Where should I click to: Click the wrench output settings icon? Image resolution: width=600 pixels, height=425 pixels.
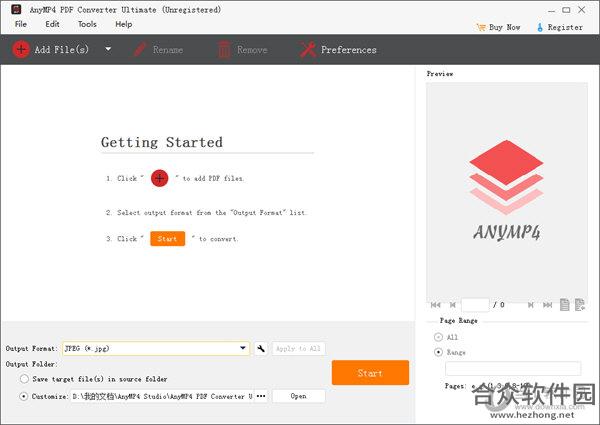tap(261, 348)
